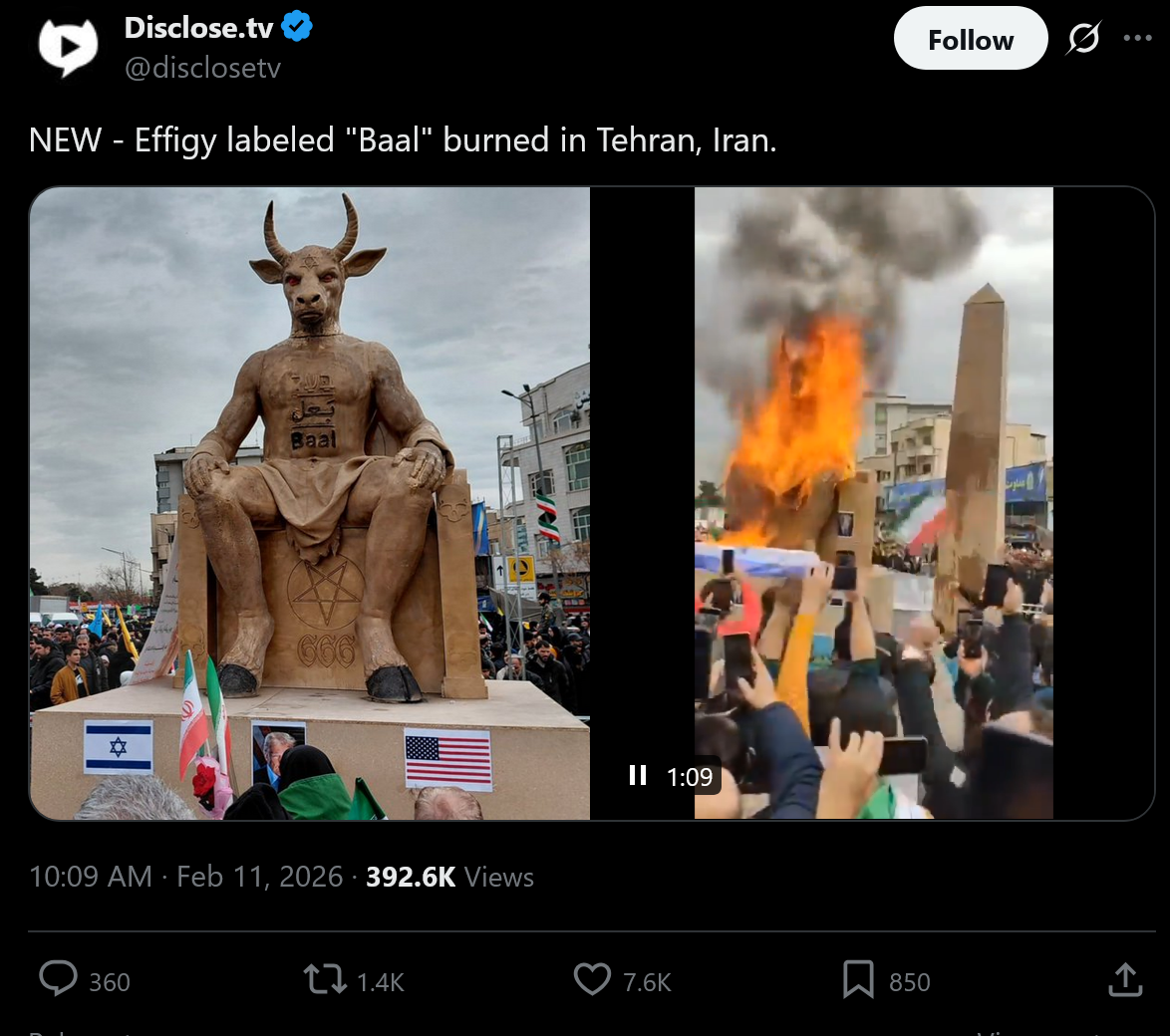Click the 1:09 video time indicator
This screenshot has height=1036, width=1170.
point(690,777)
